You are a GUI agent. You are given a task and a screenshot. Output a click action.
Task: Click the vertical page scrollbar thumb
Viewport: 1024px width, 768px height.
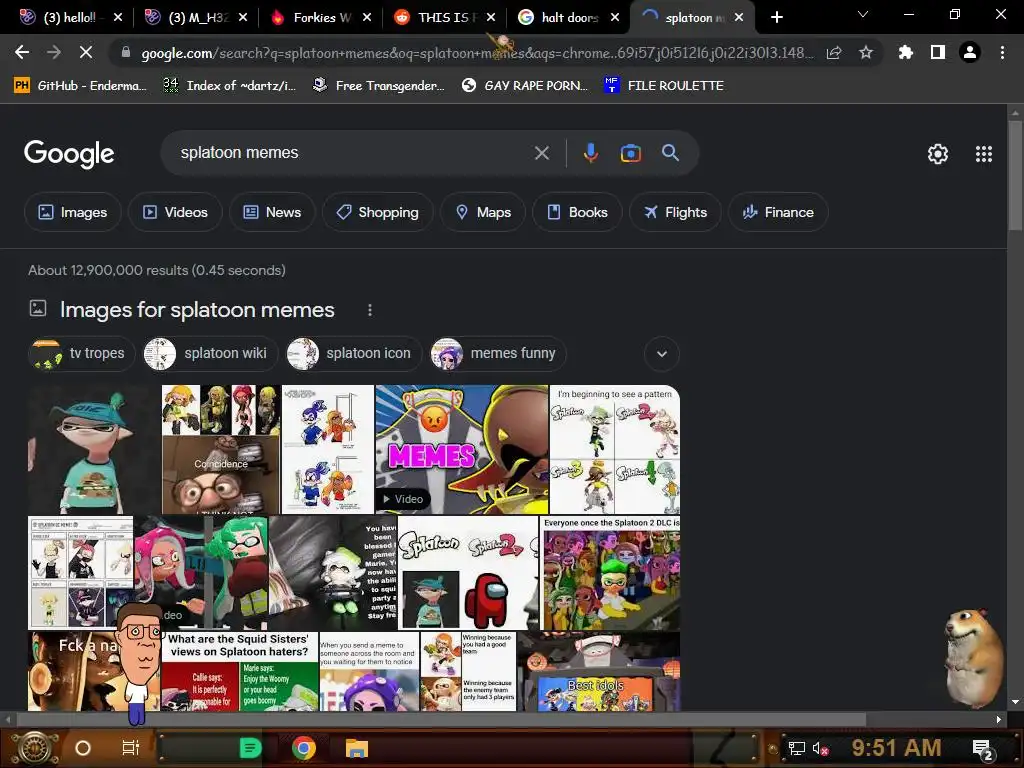point(1015,176)
